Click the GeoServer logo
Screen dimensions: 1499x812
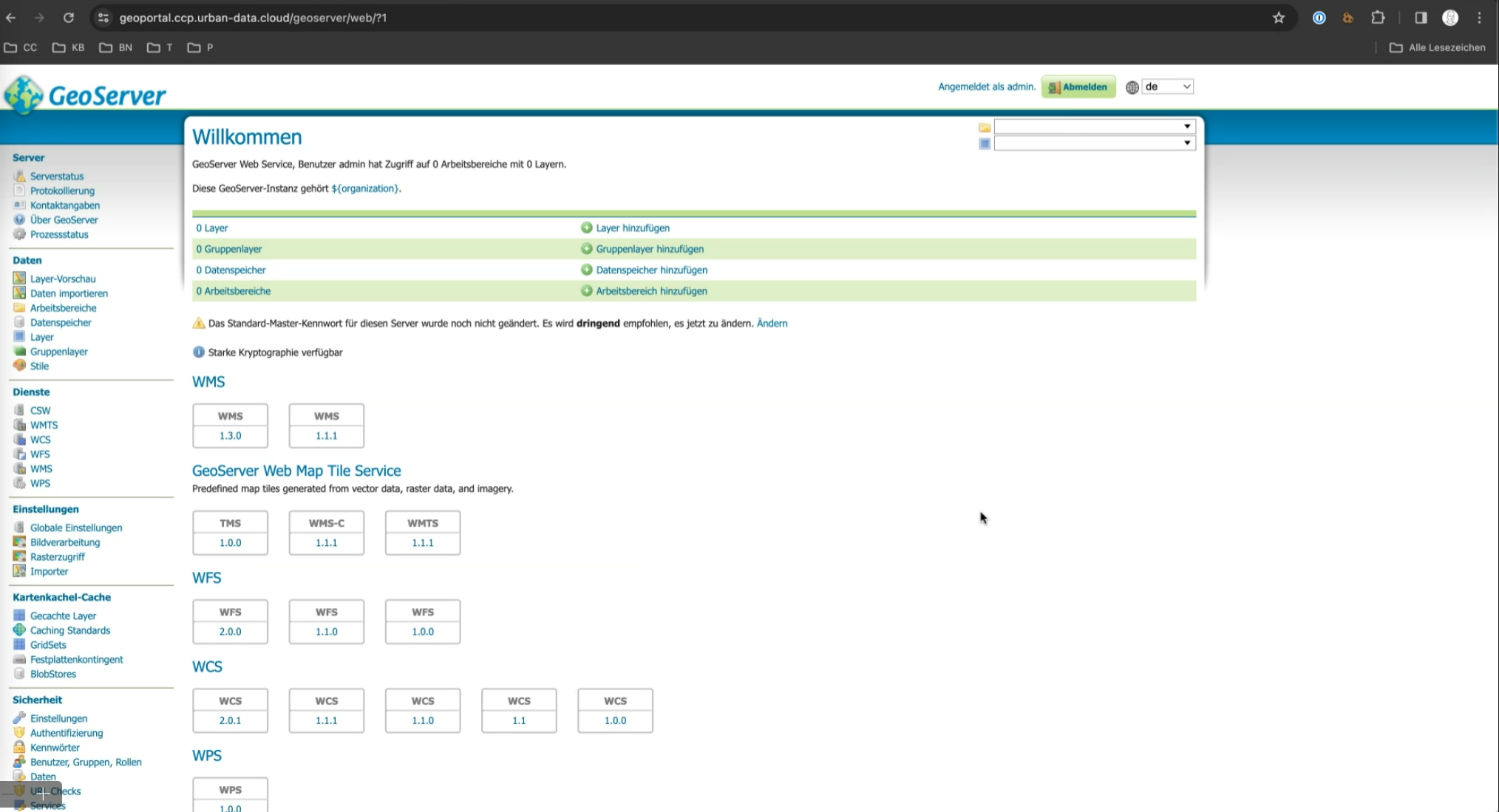[85, 95]
